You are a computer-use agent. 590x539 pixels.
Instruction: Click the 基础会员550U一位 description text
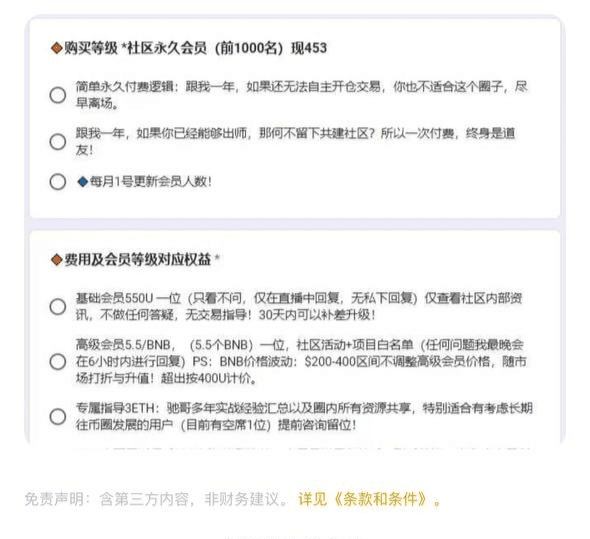point(299,306)
